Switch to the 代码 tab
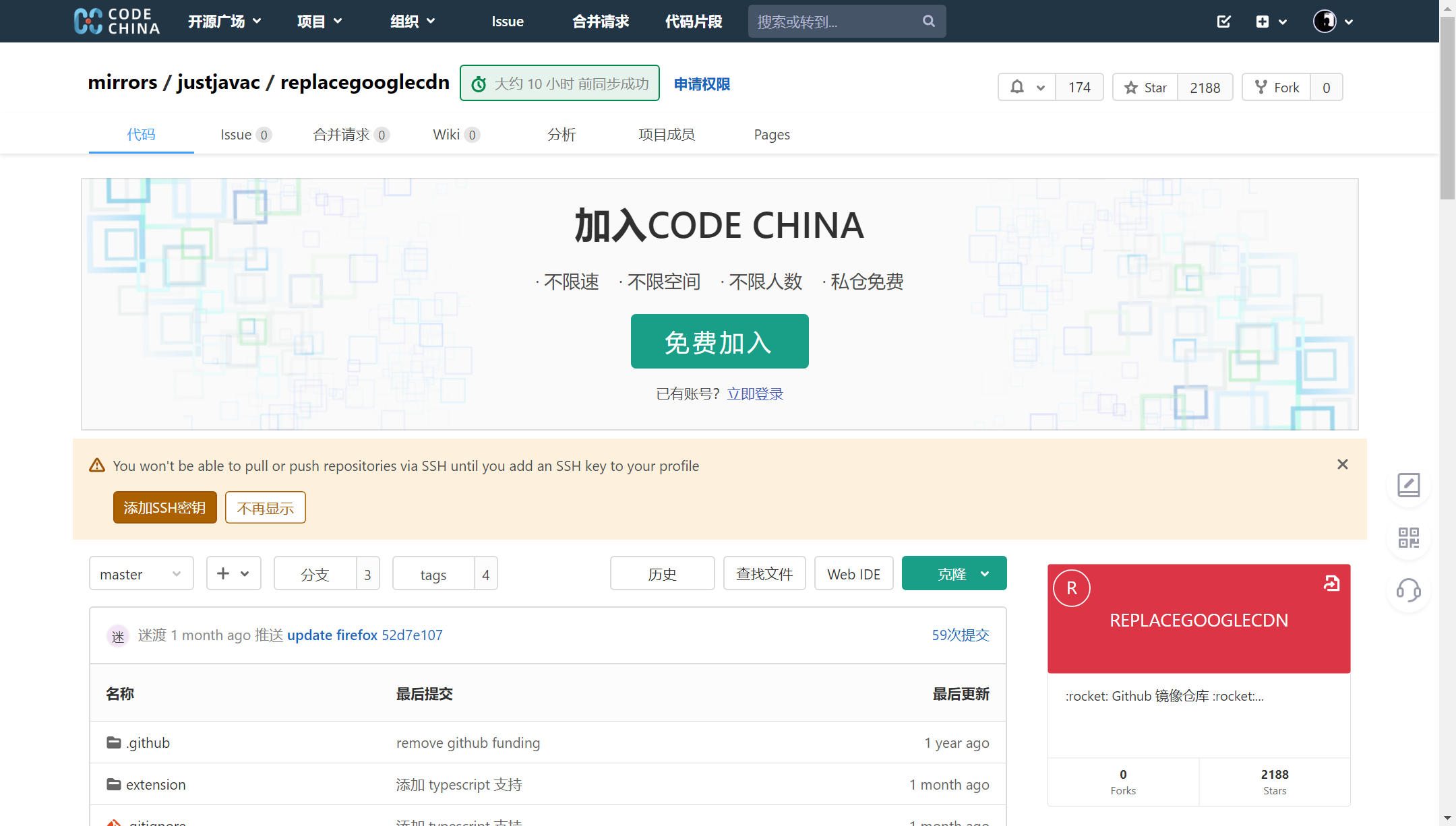 point(141,134)
